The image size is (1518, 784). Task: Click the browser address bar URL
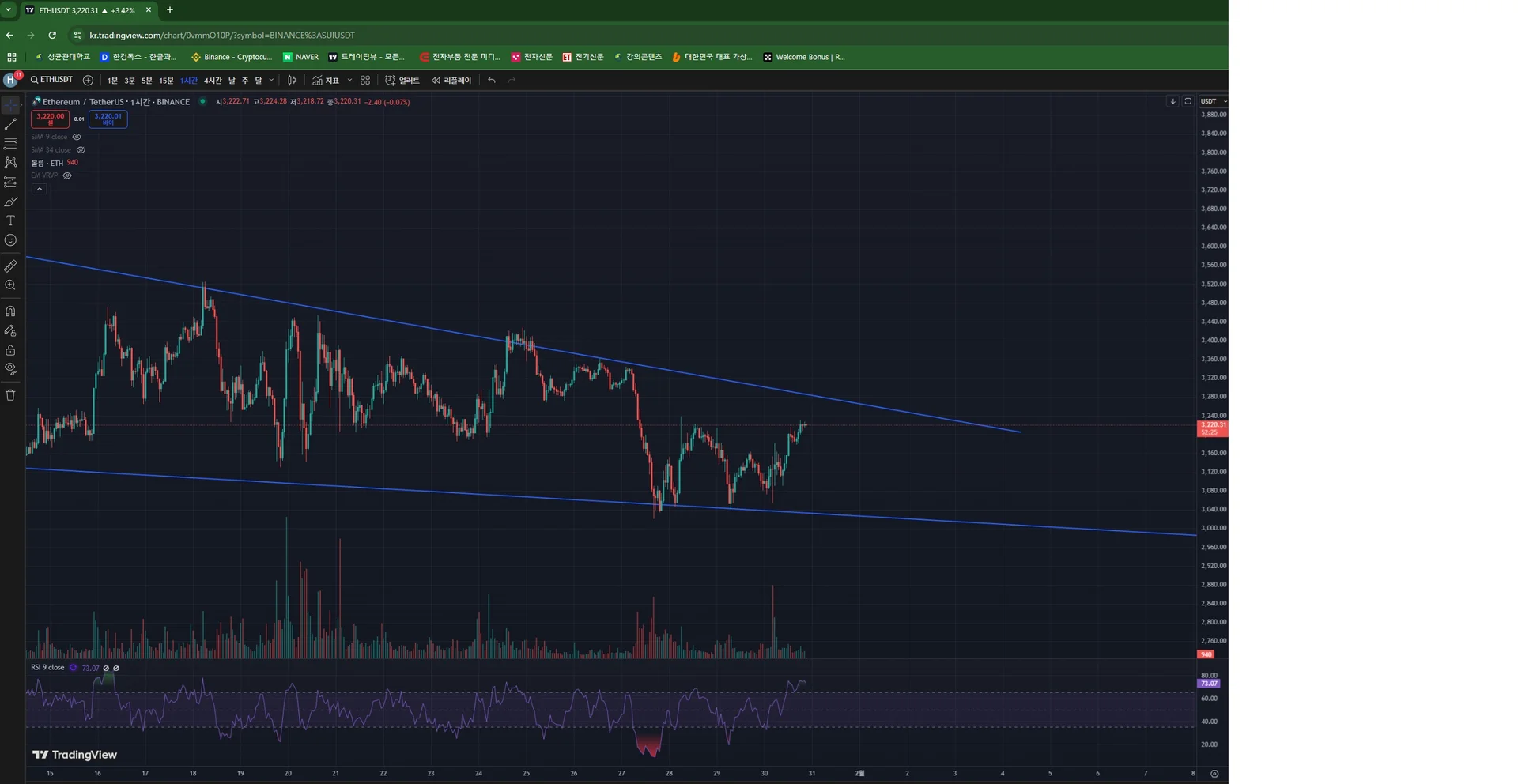click(222, 35)
